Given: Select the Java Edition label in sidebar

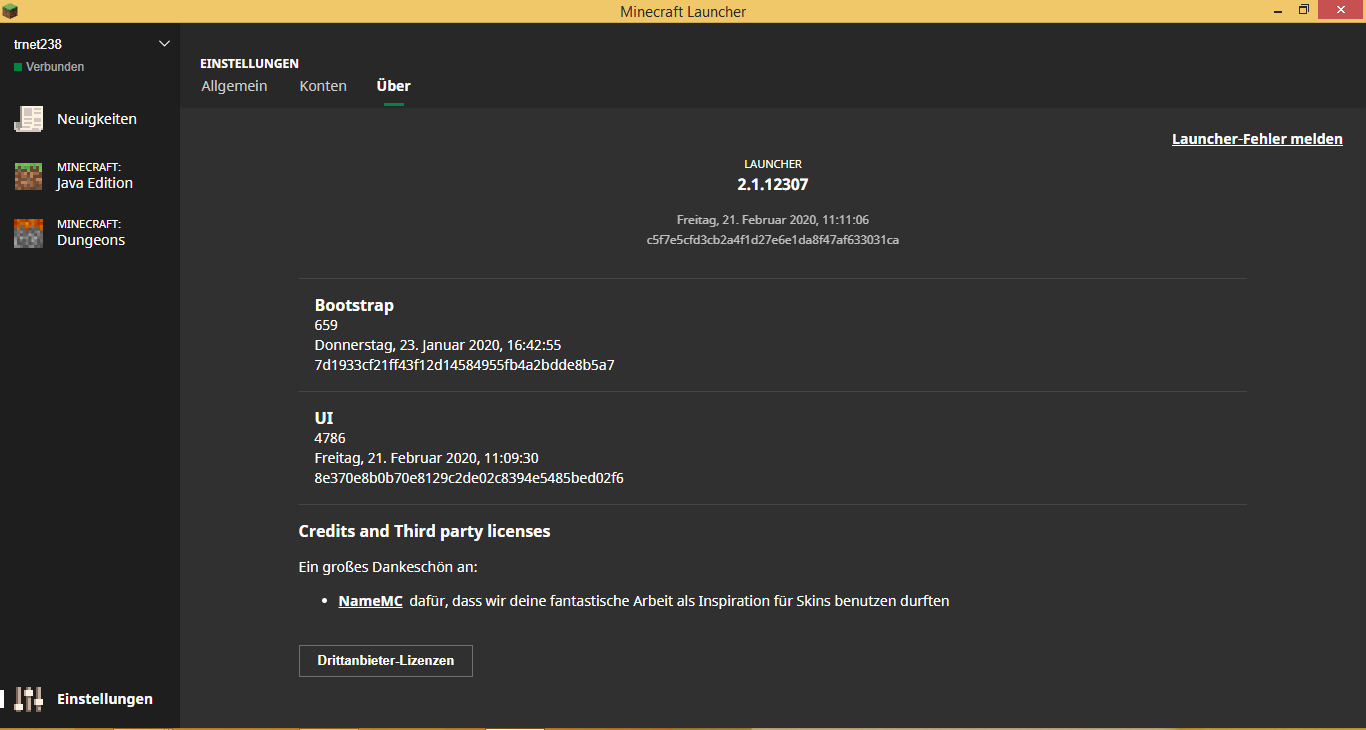Looking at the screenshot, I should (x=95, y=183).
